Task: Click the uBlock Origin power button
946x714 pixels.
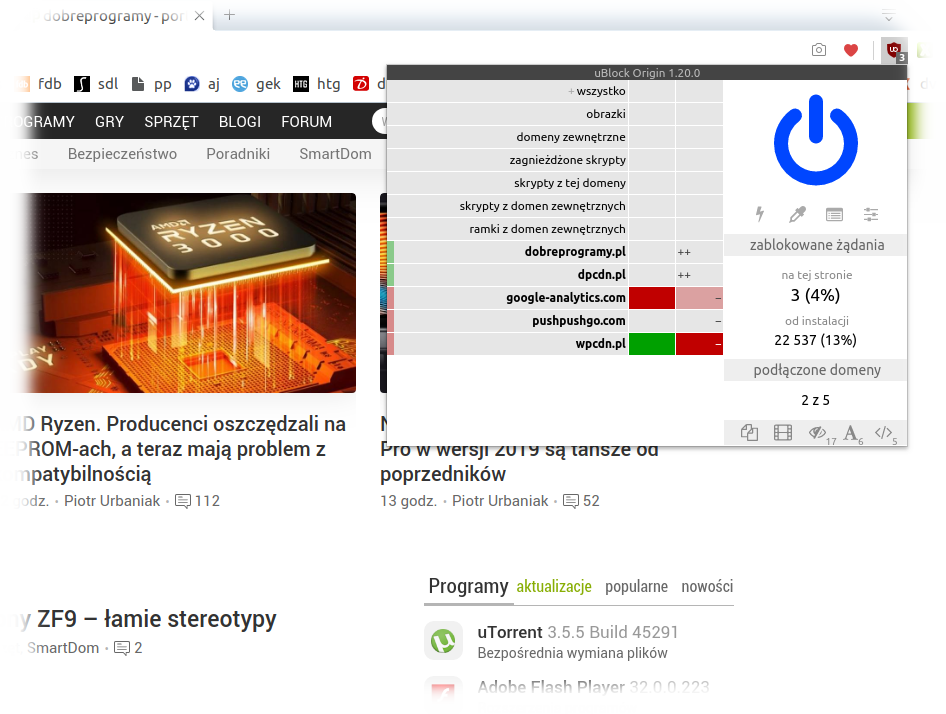Action: [816, 140]
